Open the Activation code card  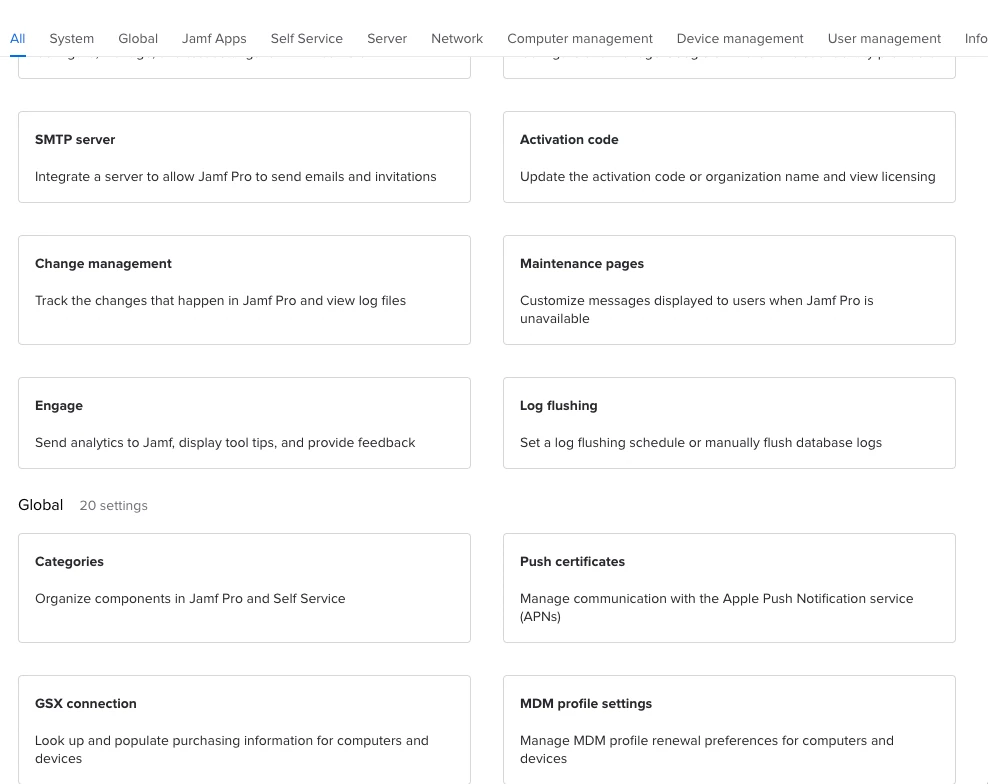pos(729,157)
